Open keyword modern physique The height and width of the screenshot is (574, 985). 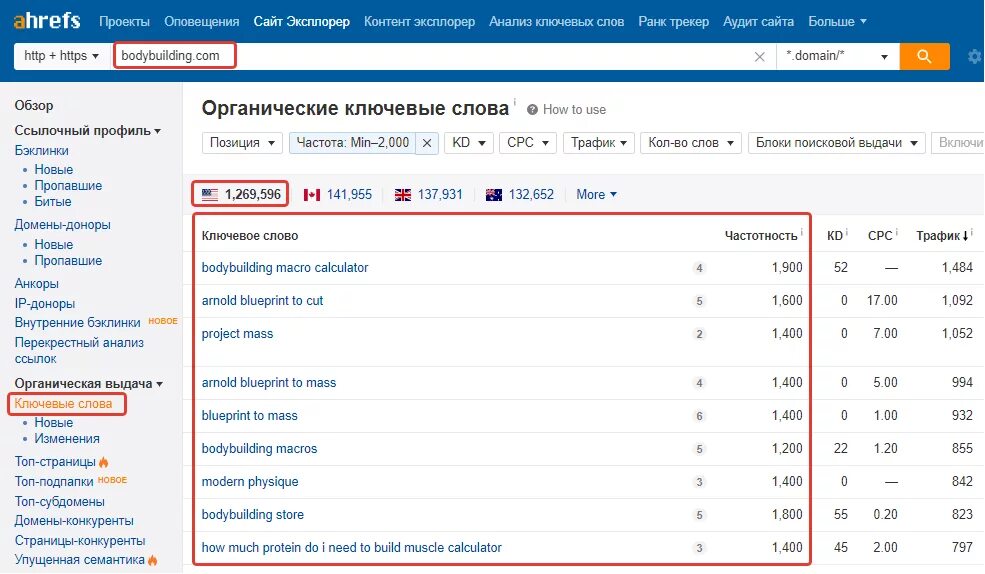click(250, 482)
